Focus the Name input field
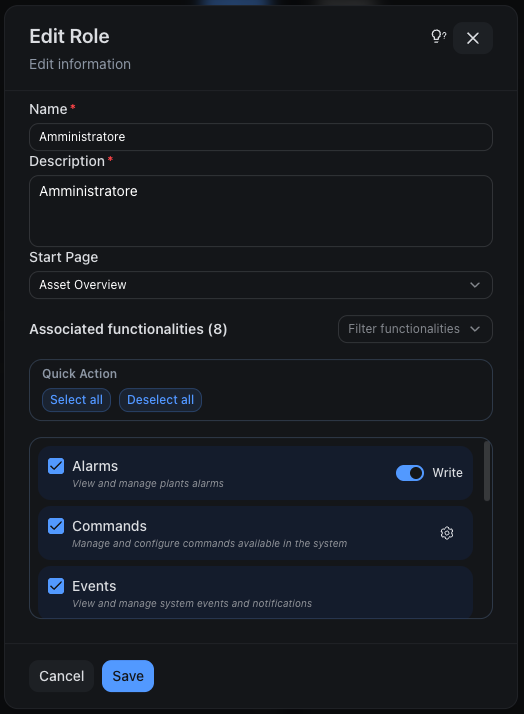The image size is (524, 714). [x=261, y=137]
